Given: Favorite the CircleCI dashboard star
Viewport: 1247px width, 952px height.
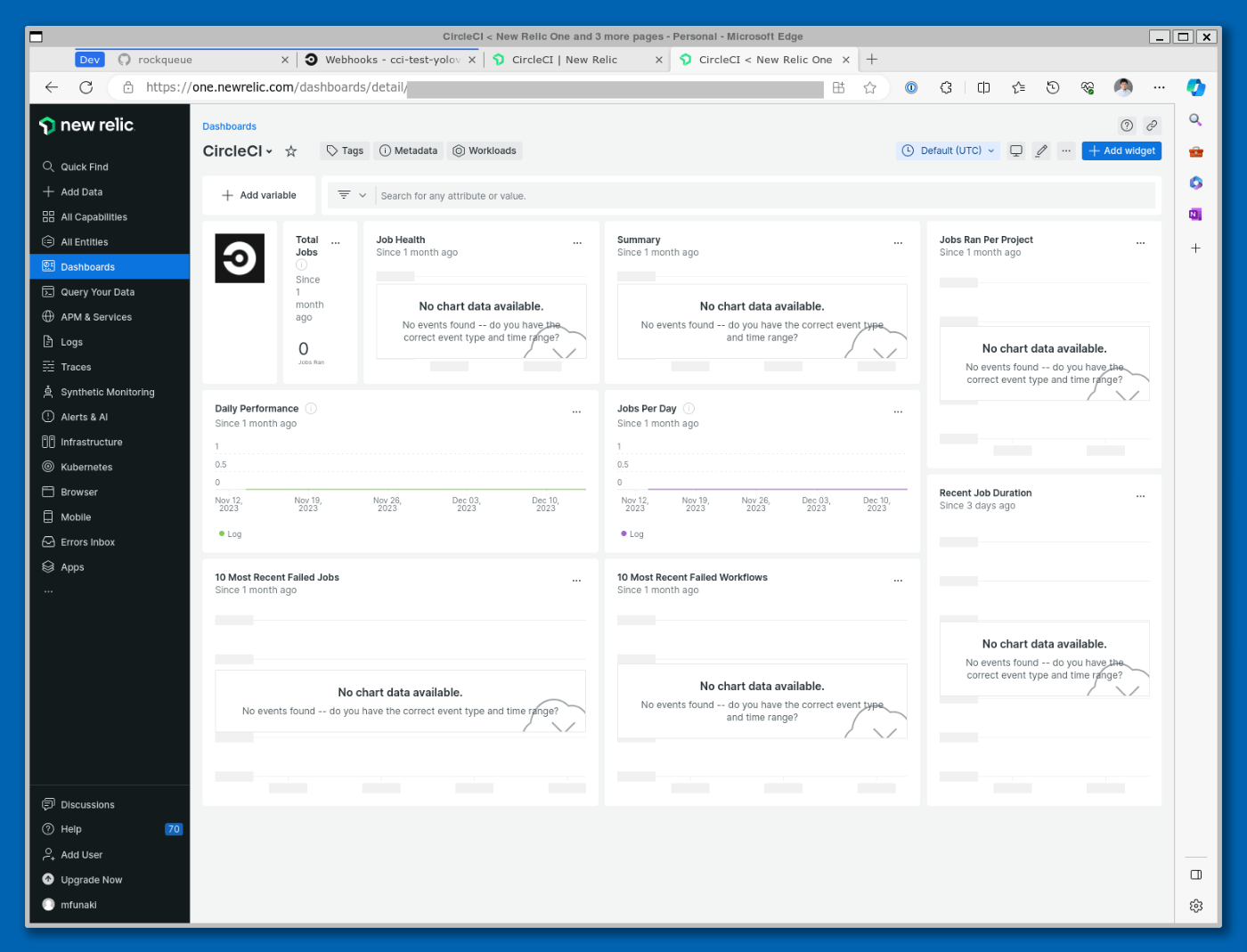Looking at the screenshot, I should (290, 151).
